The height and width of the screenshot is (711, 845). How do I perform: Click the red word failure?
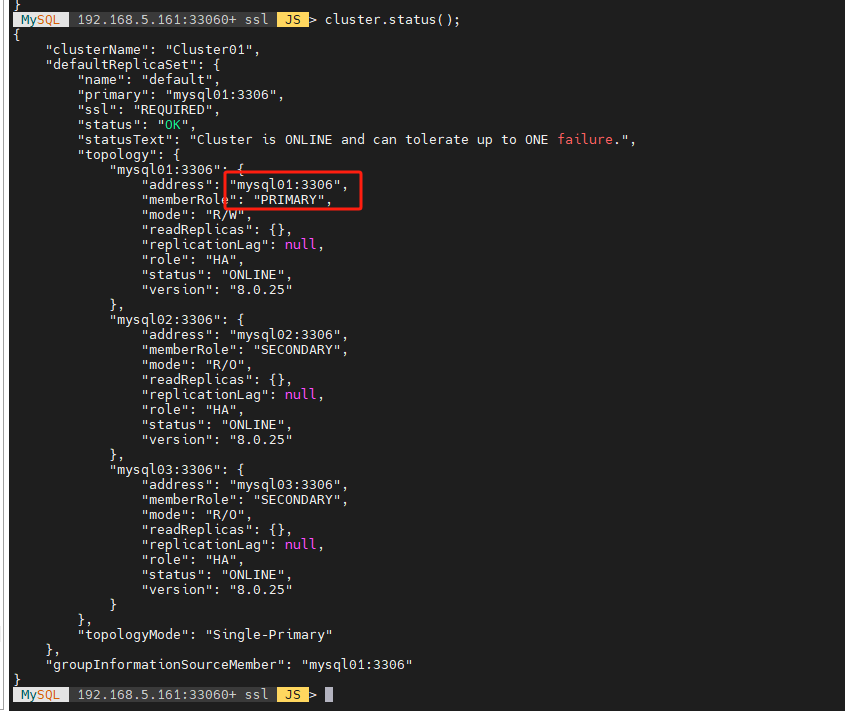(585, 140)
